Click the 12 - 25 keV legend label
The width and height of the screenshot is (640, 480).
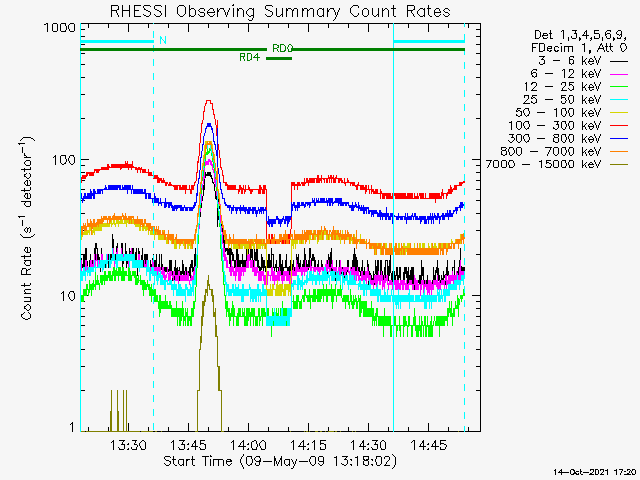point(562,87)
